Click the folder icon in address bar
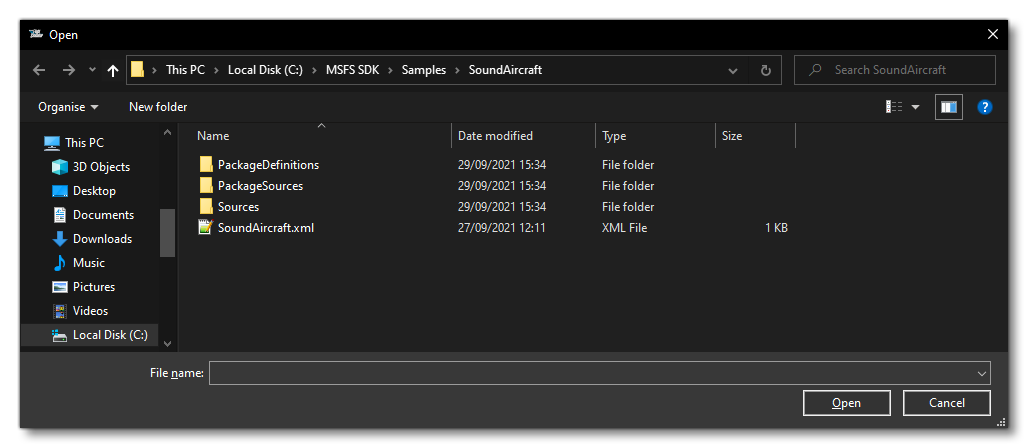The width and height of the screenshot is (1028, 448). click(x=137, y=70)
